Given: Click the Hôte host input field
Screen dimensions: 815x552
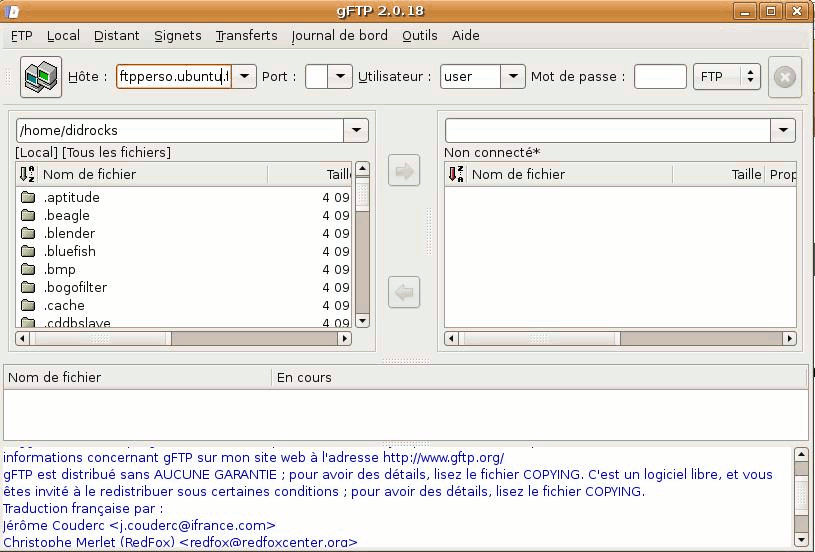Looking at the screenshot, I should click(x=174, y=76).
